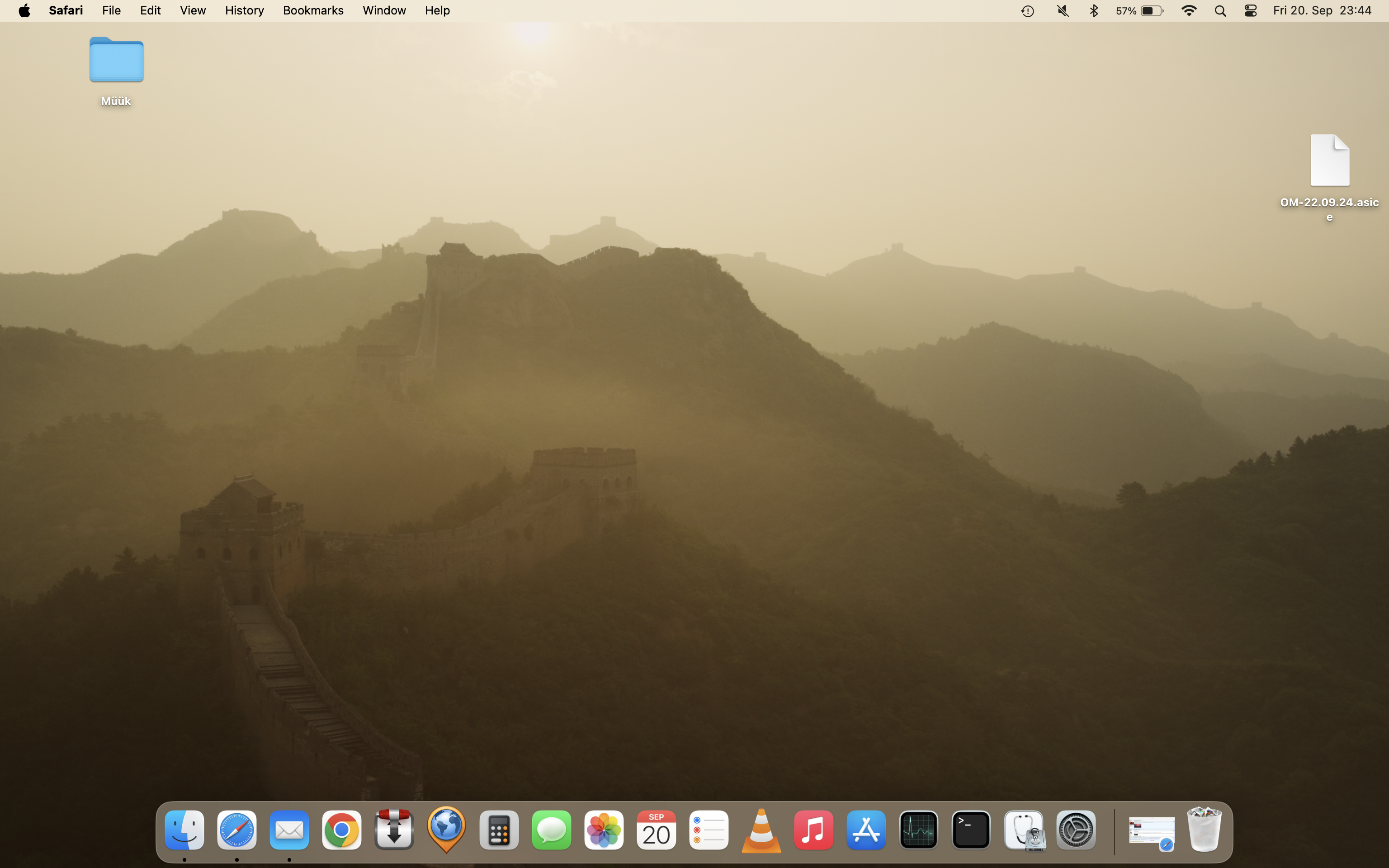
Task: Open the Mail app in Dock
Action: [289, 830]
